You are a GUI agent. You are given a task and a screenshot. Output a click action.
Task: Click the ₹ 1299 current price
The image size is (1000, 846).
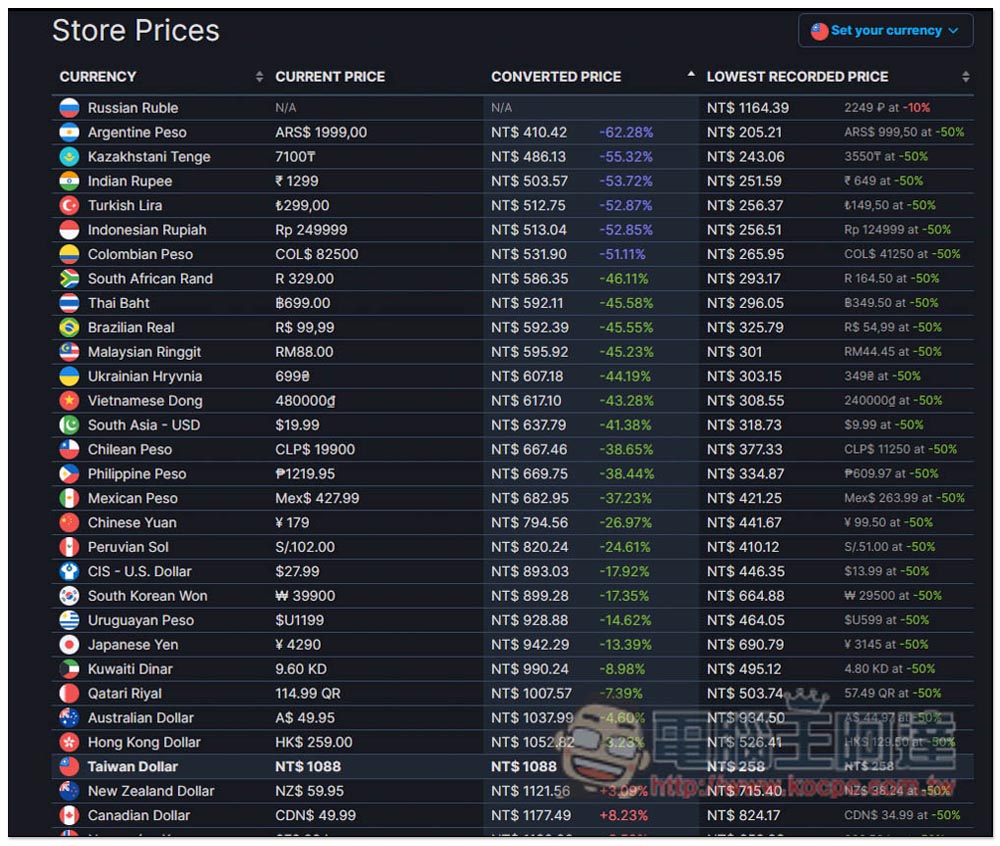[297, 181]
